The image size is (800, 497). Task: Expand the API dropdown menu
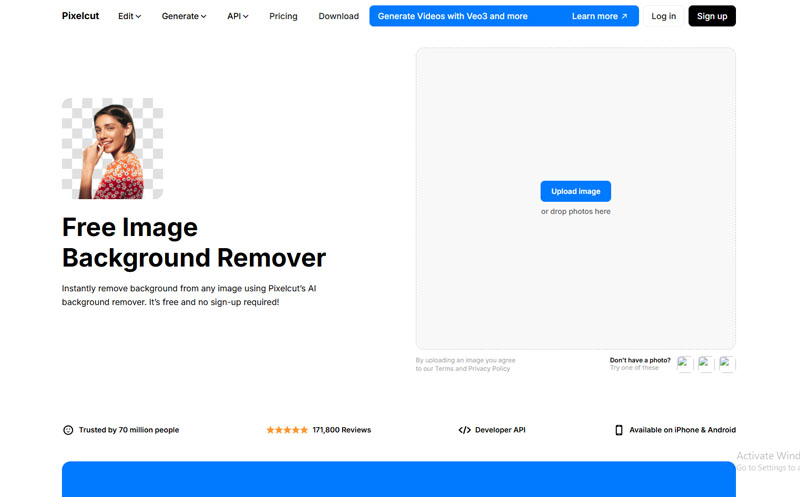pos(238,16)
